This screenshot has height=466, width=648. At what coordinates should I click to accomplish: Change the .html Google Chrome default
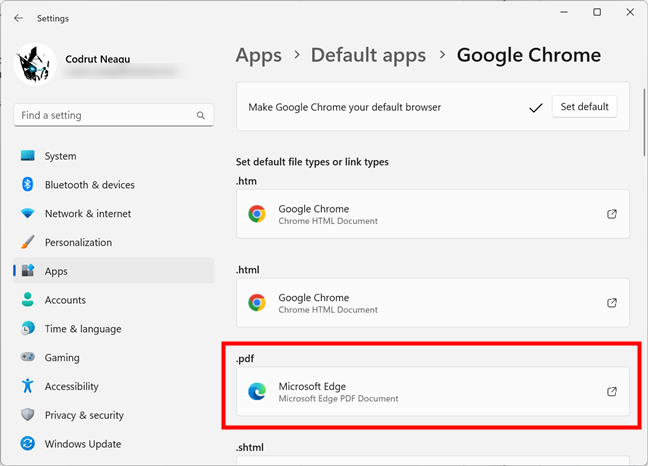[x=432, y=302]
